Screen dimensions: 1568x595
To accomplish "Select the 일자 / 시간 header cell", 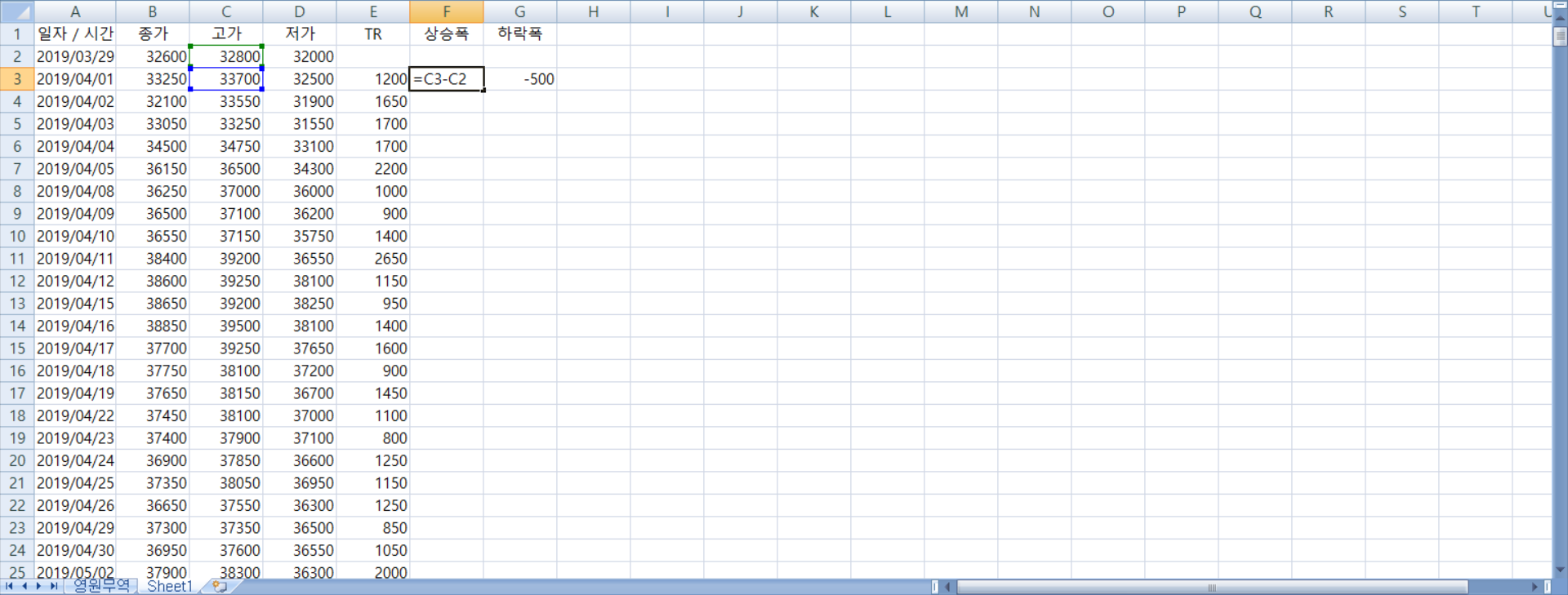I will tap(75, 33).
